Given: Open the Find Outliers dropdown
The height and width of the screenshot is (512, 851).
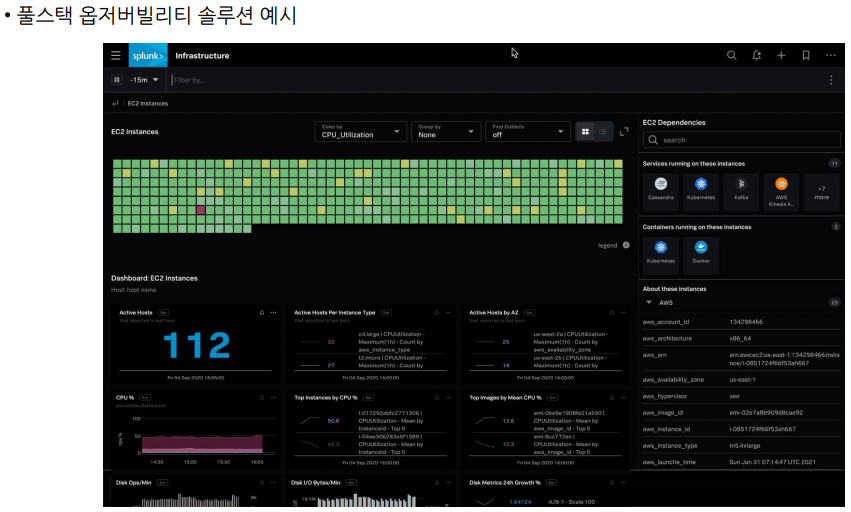Looking at the screenshot, I should [528, 131].
